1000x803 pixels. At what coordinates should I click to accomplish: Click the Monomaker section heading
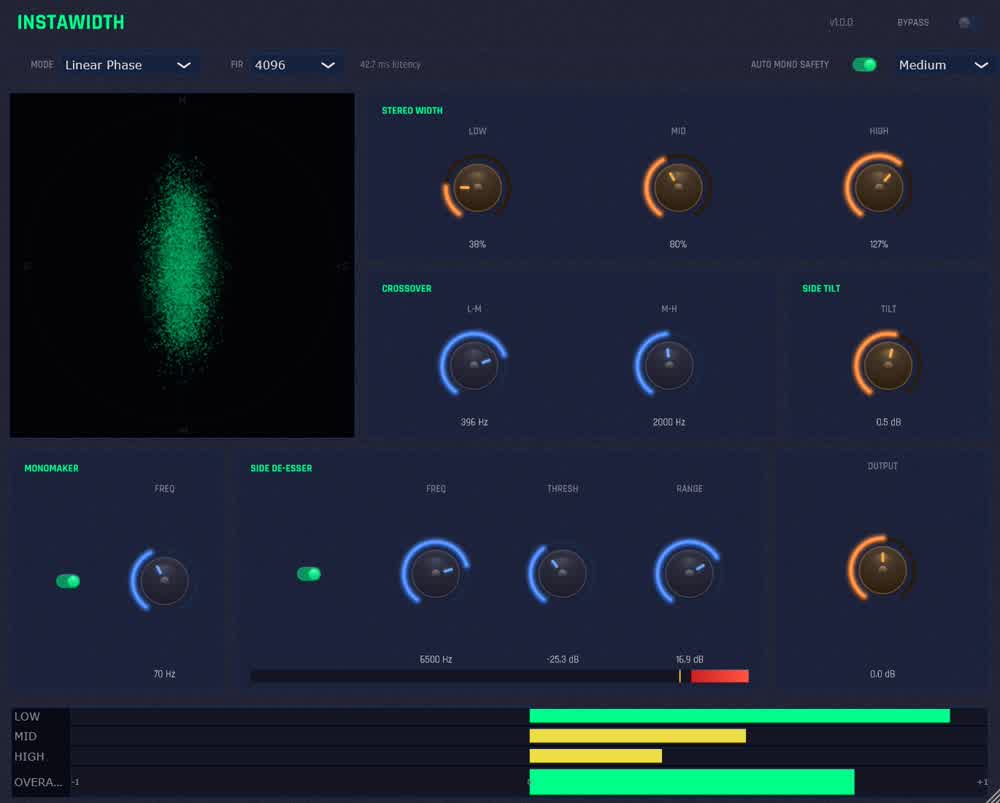pyautogui.click(x=51, y=468)
